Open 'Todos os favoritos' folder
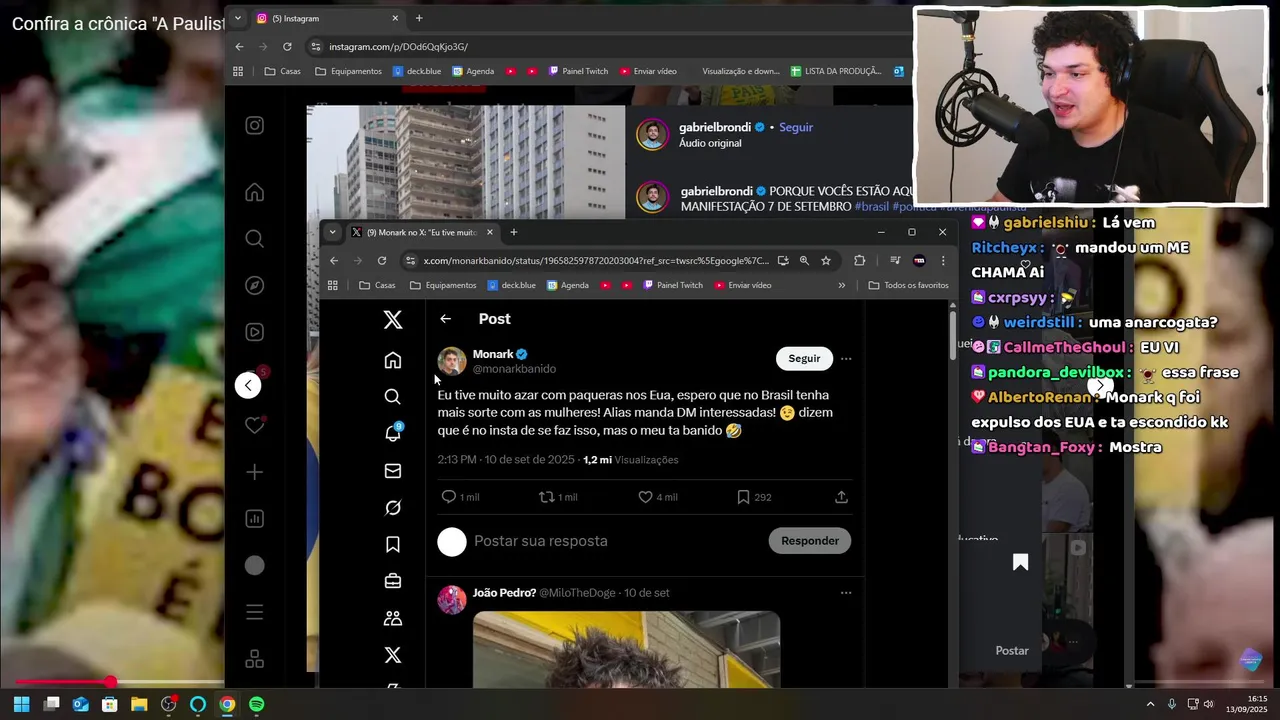The width and height of the screenshot is (1280, 720). coord(908,285)
